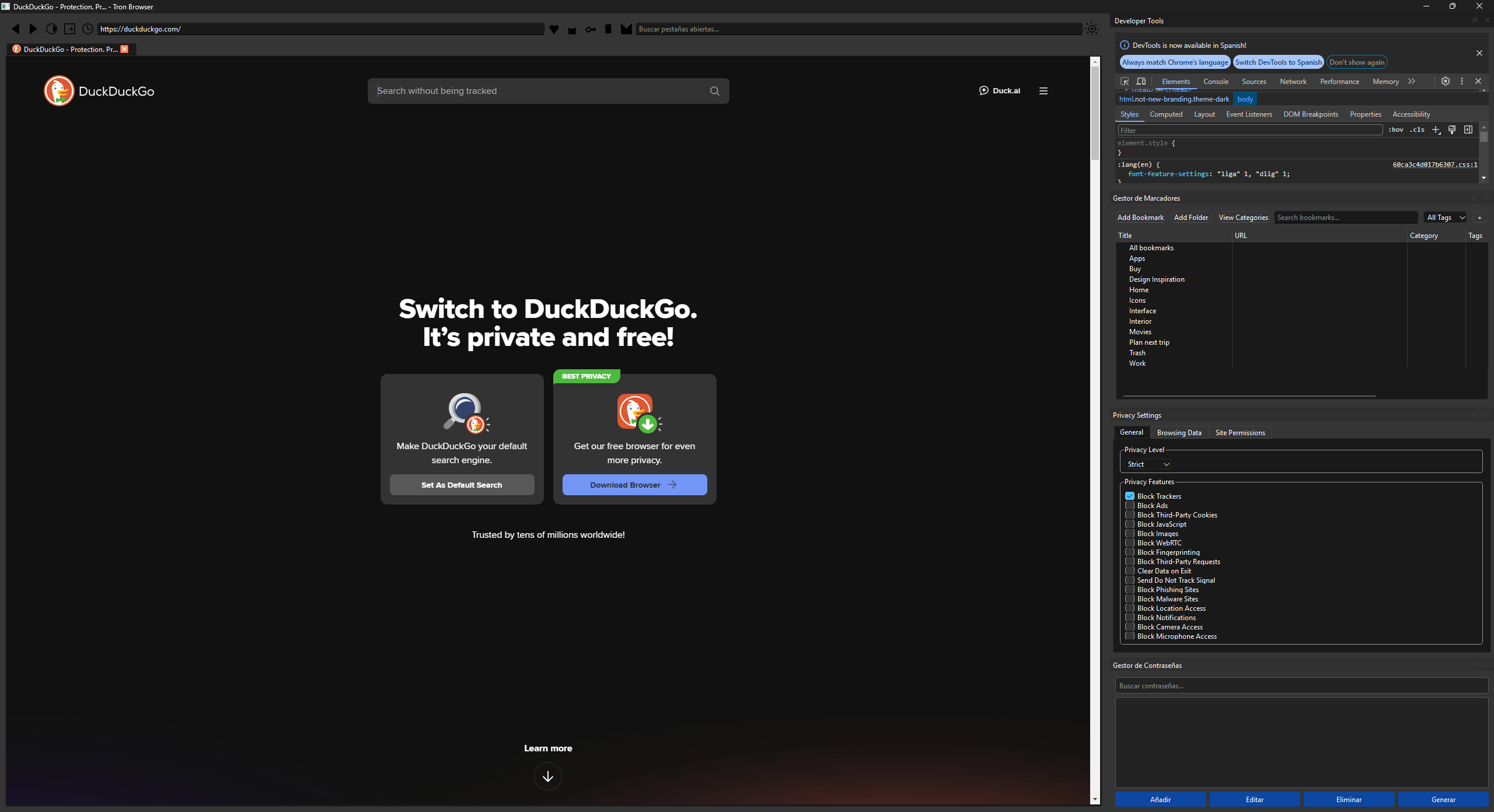Show more DevTools tabs with the chevrons

point(1412,81)
